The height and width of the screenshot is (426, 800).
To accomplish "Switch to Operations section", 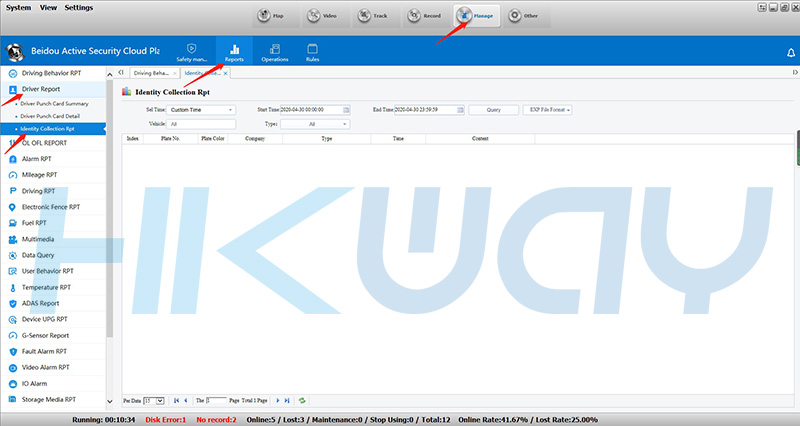I will (x=274, y=52).
